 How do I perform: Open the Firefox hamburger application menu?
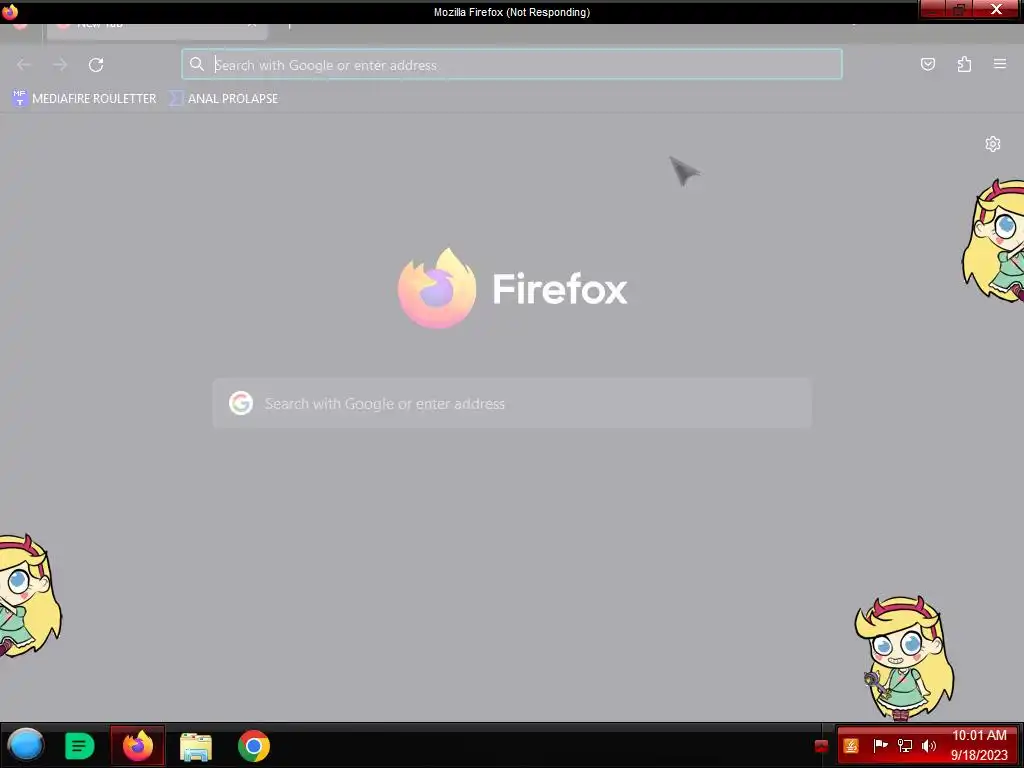coord(999,64)
